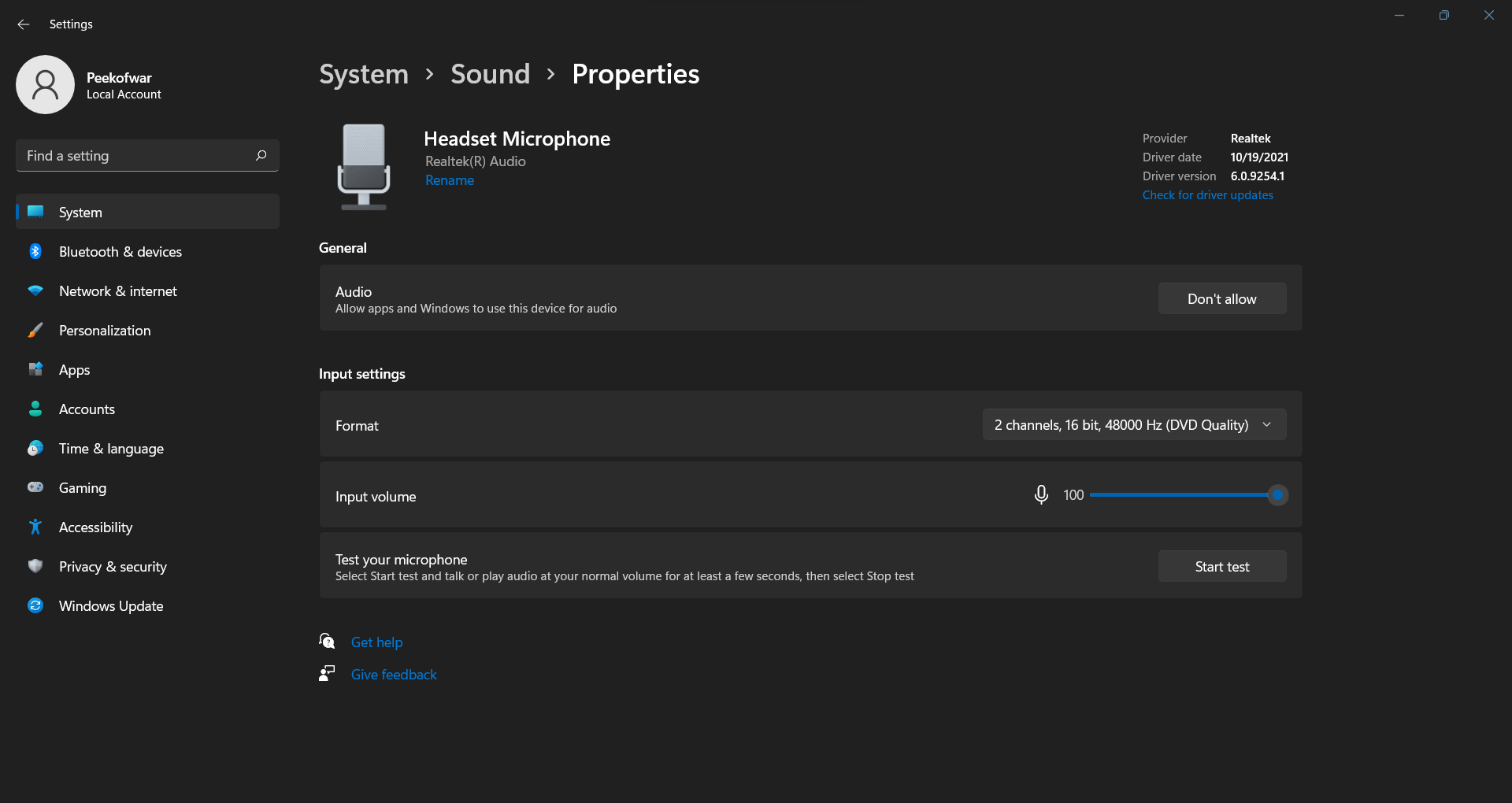Screen dimensions: 1512x803
Task: Click Rename link under Headset Microphone
Action: (450, 180)
